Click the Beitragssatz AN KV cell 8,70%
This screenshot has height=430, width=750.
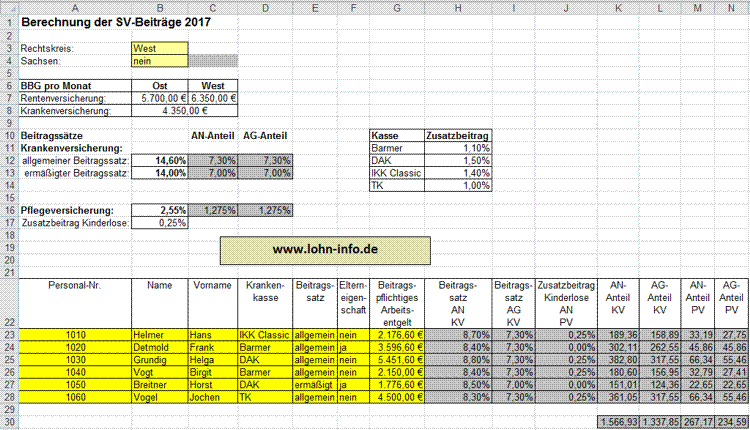(x=458, y=335)
